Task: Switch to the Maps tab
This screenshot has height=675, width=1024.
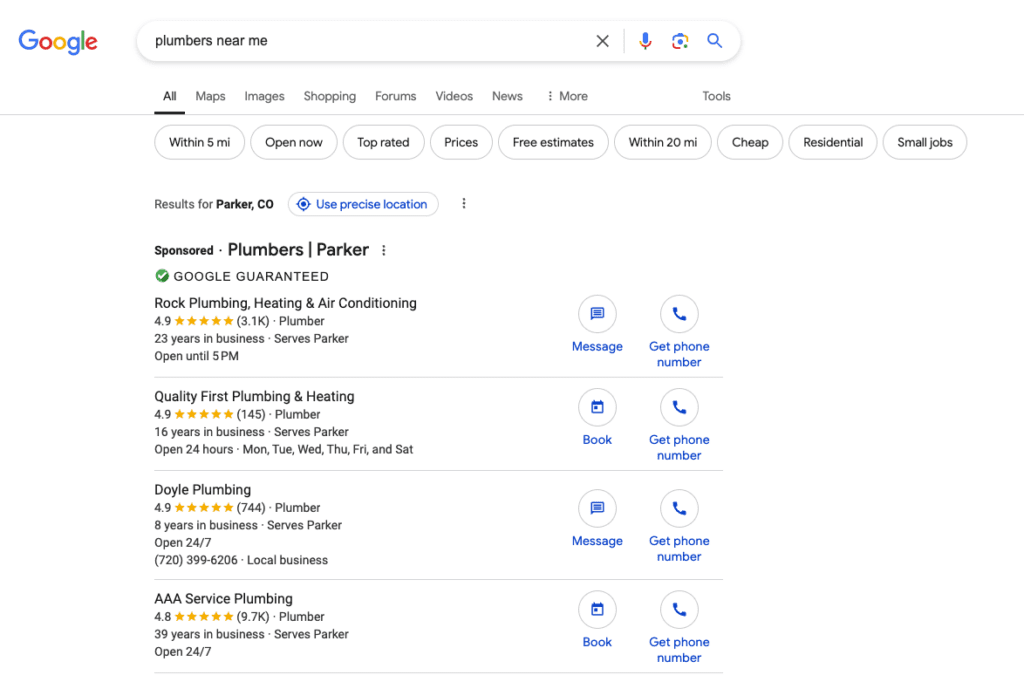Action: pyautogui.click(x=210, y=96)
